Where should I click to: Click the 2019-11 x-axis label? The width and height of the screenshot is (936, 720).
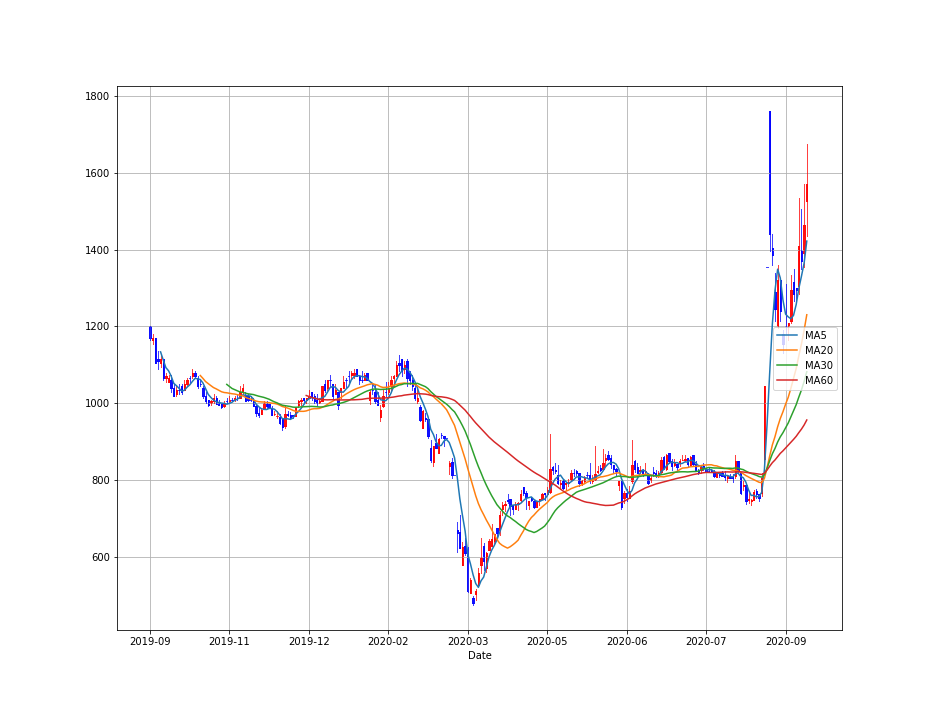coord(229,642)
